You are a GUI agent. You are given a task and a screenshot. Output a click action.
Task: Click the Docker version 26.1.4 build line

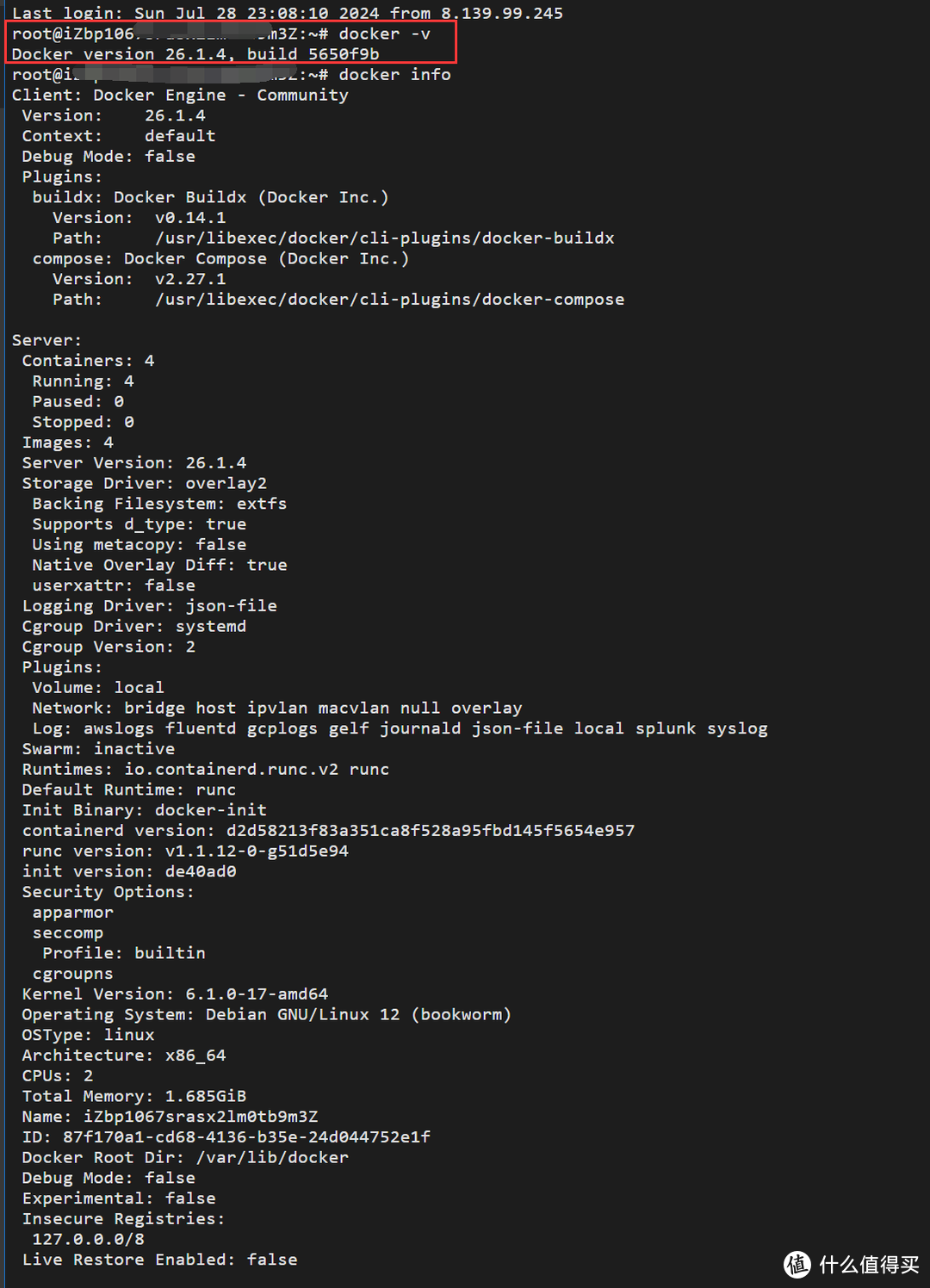195,54
